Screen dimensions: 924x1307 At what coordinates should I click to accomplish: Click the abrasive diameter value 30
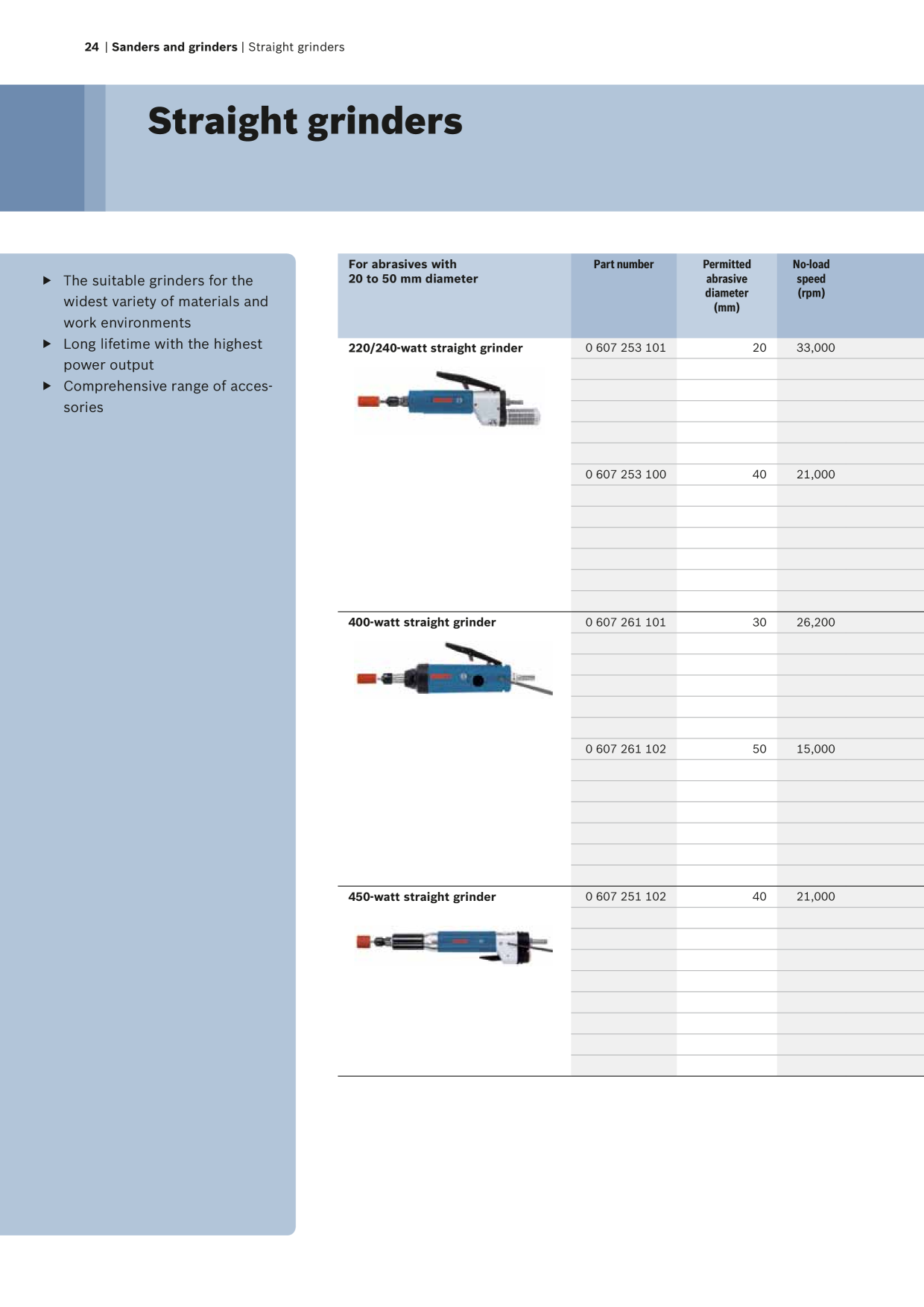coord(759,622)
